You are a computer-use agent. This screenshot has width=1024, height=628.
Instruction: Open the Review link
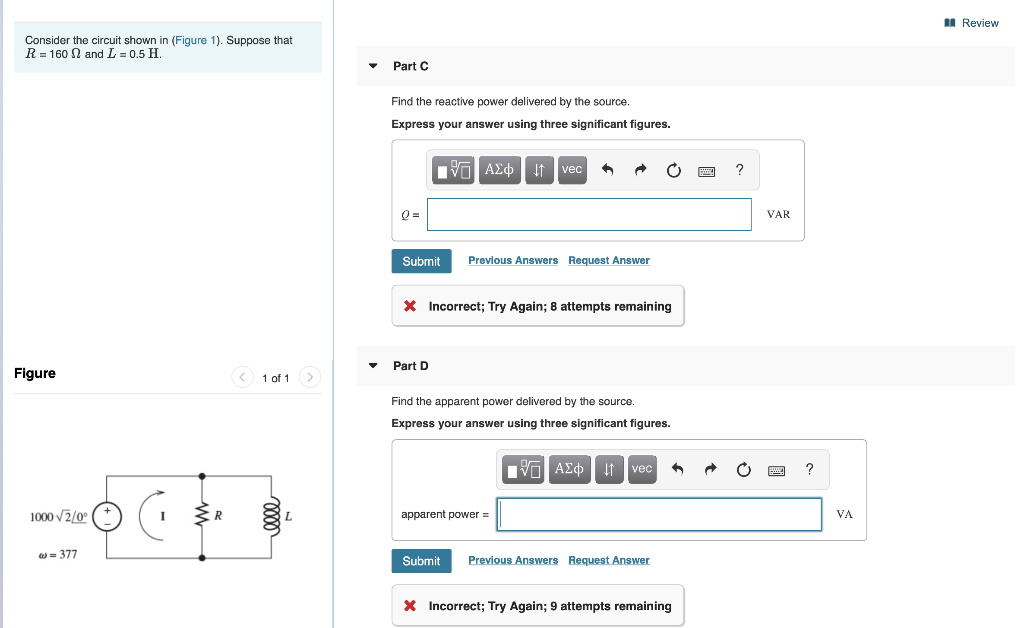pyautogui.click(x=980, y=23)
